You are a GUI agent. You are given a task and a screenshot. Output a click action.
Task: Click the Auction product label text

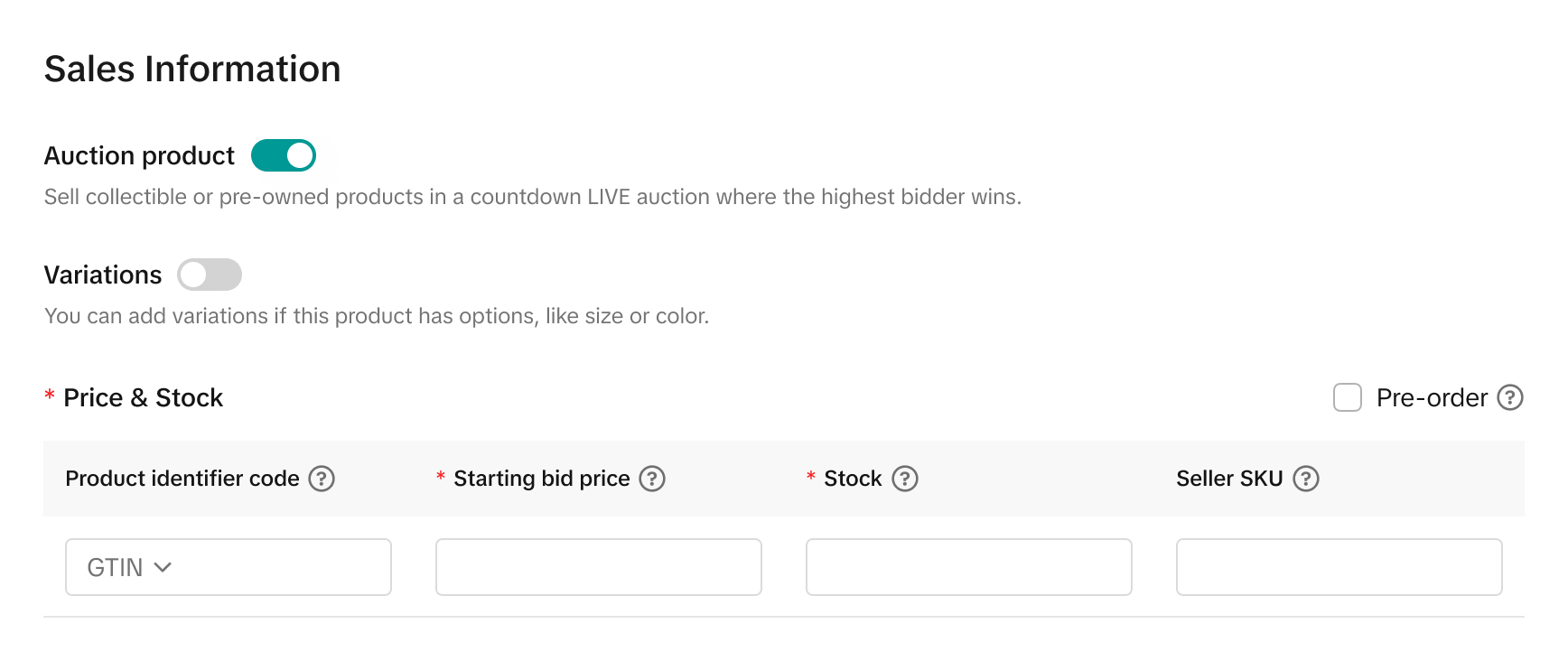(x=139, y=156)
